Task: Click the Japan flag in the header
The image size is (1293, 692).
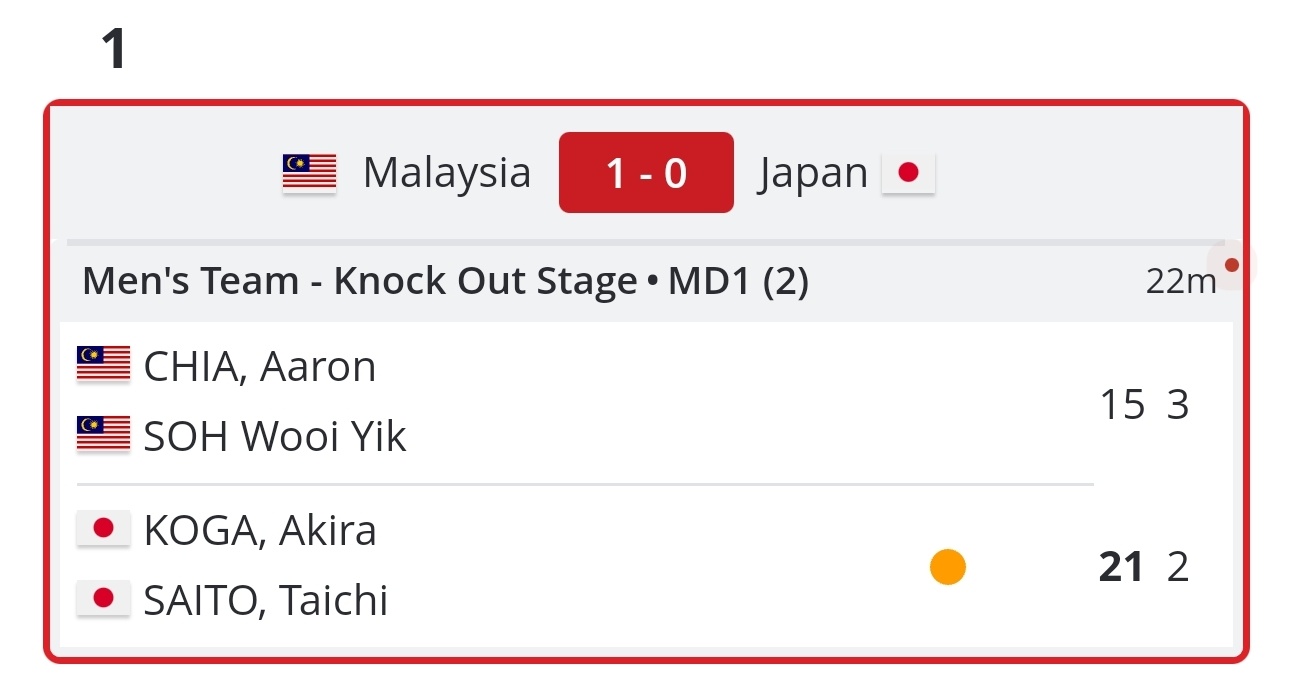Action: (x=908, y=173)
